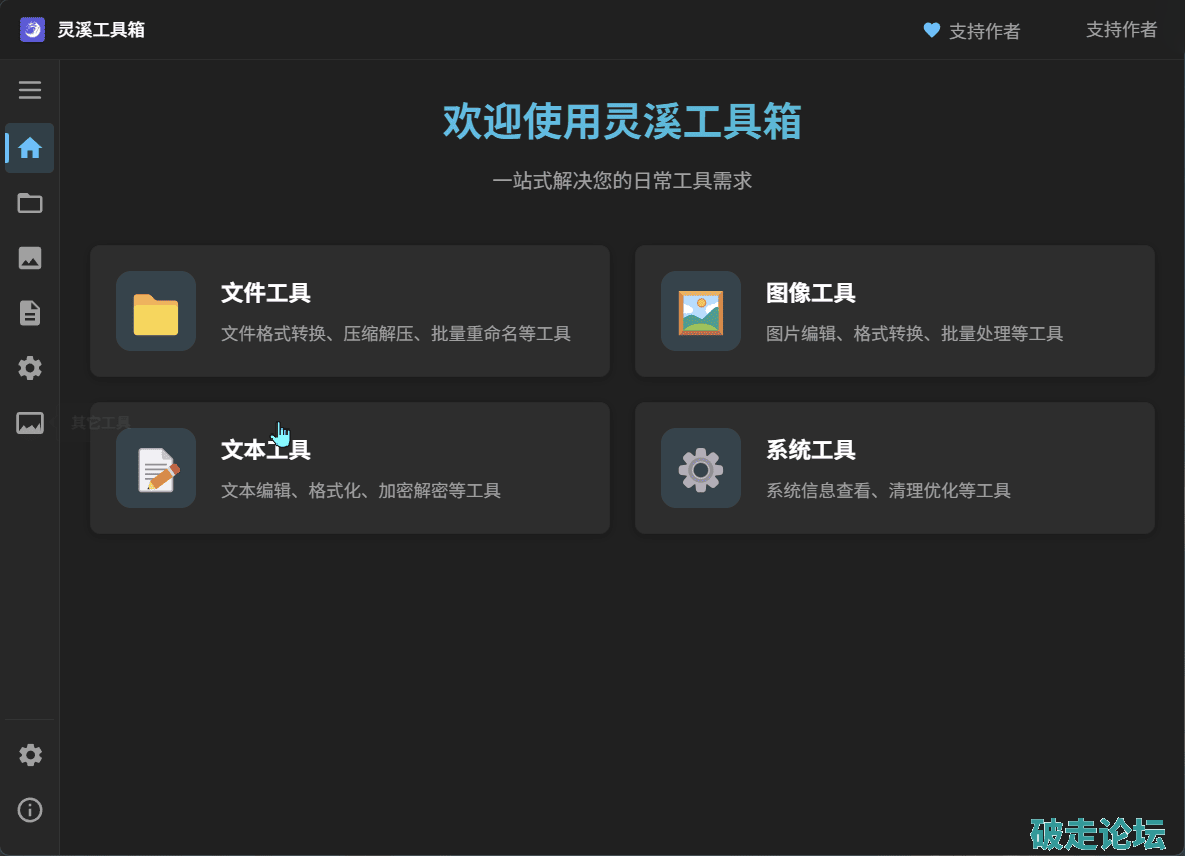Click the yellow folder icon in 文件工具
Viewport: 1185px width, 856px height.
156,312
